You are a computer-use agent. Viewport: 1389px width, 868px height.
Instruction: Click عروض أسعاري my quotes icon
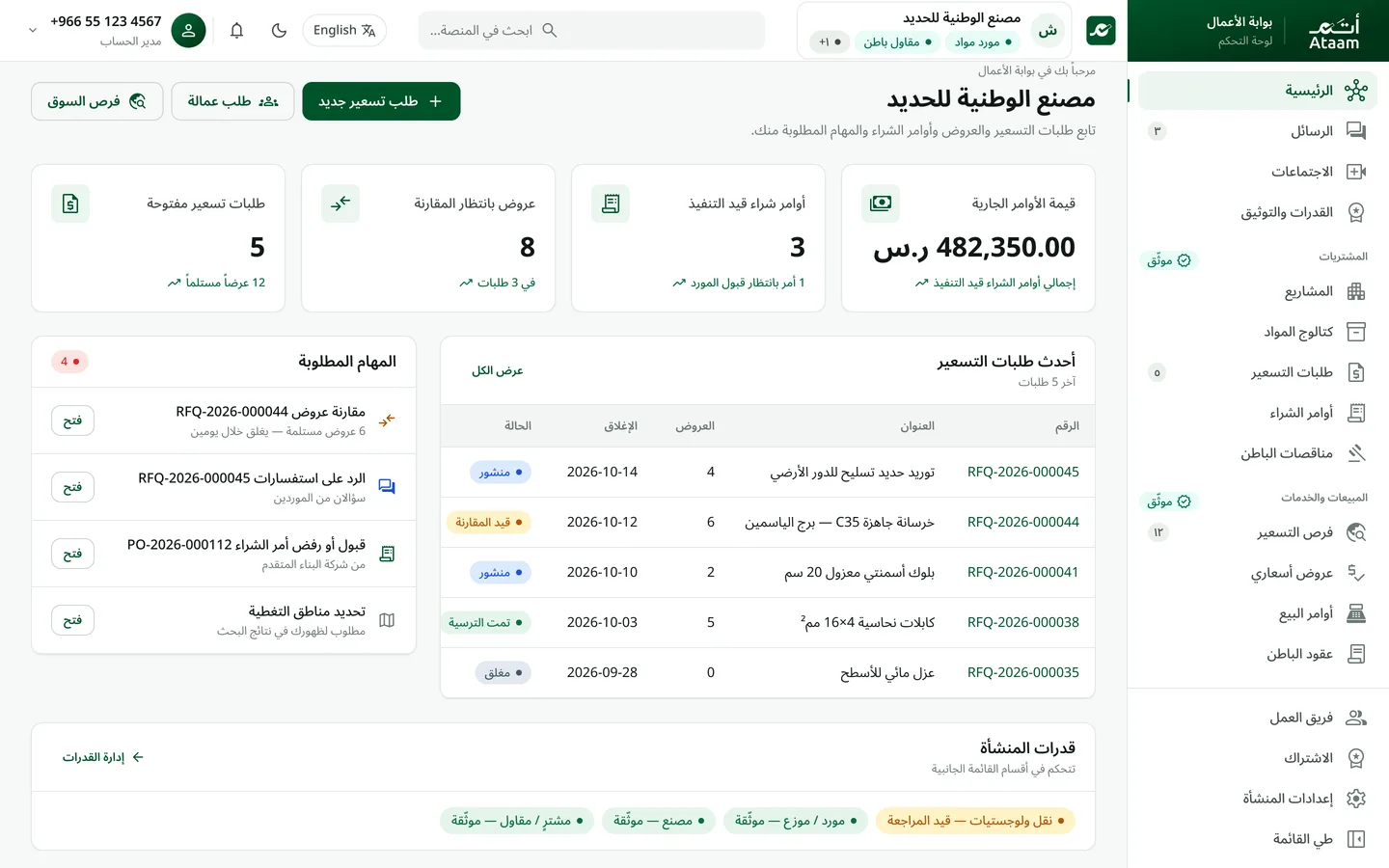point(1356,573)
